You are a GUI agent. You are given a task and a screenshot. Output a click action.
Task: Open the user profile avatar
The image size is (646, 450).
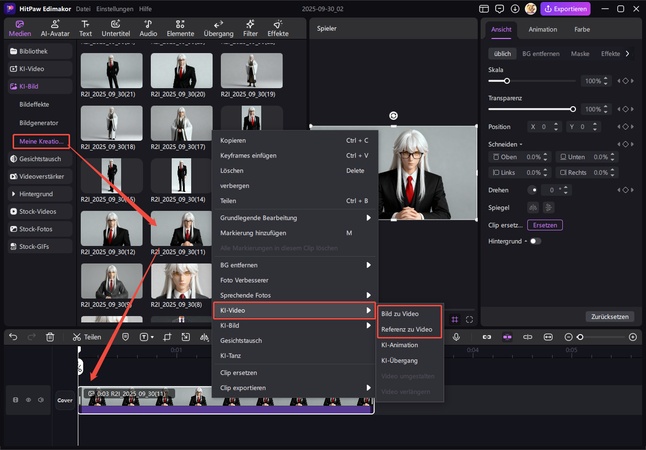click(x=531, y=9)
